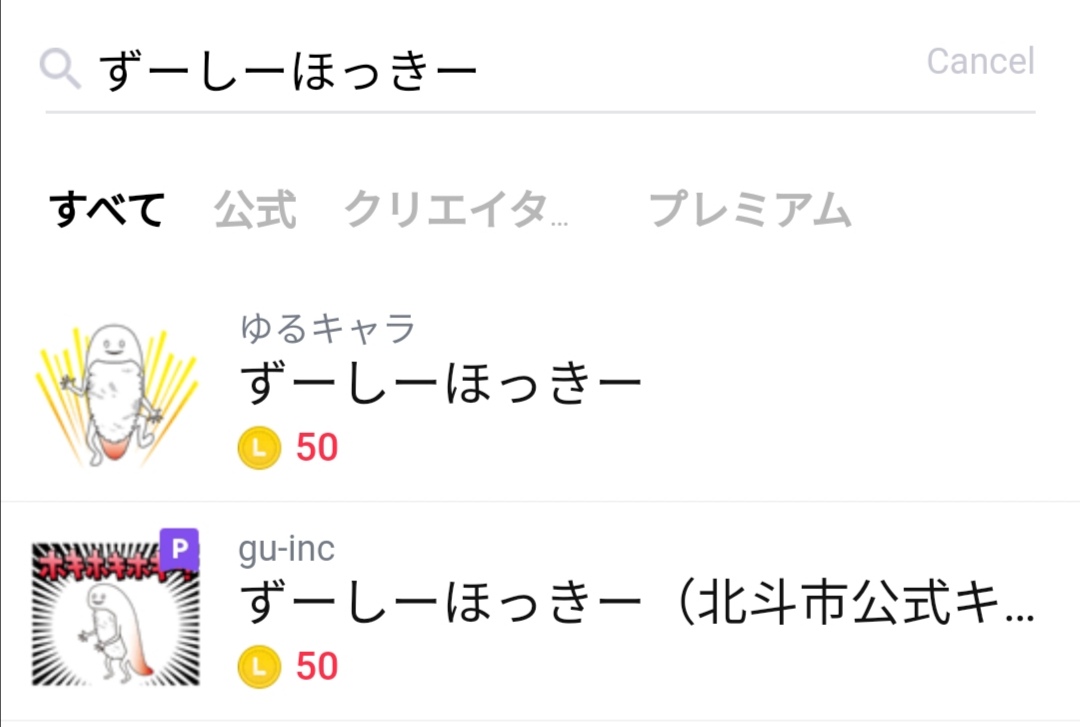This screenshot has width=1080, height=727.
Task: Click the red 50 price of gu-inc result
Action: coord(317,666)
